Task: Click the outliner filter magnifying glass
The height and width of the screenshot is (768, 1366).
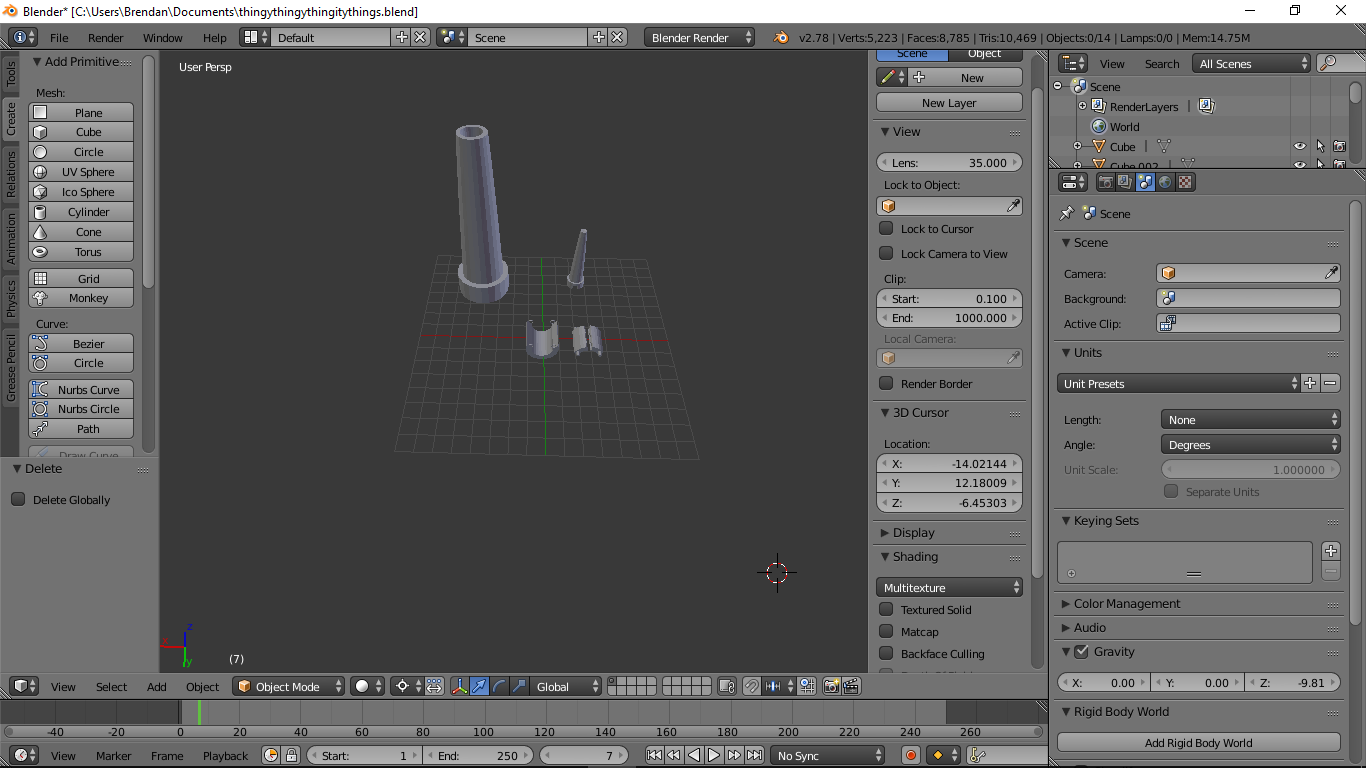Action: coord(1329,63)
